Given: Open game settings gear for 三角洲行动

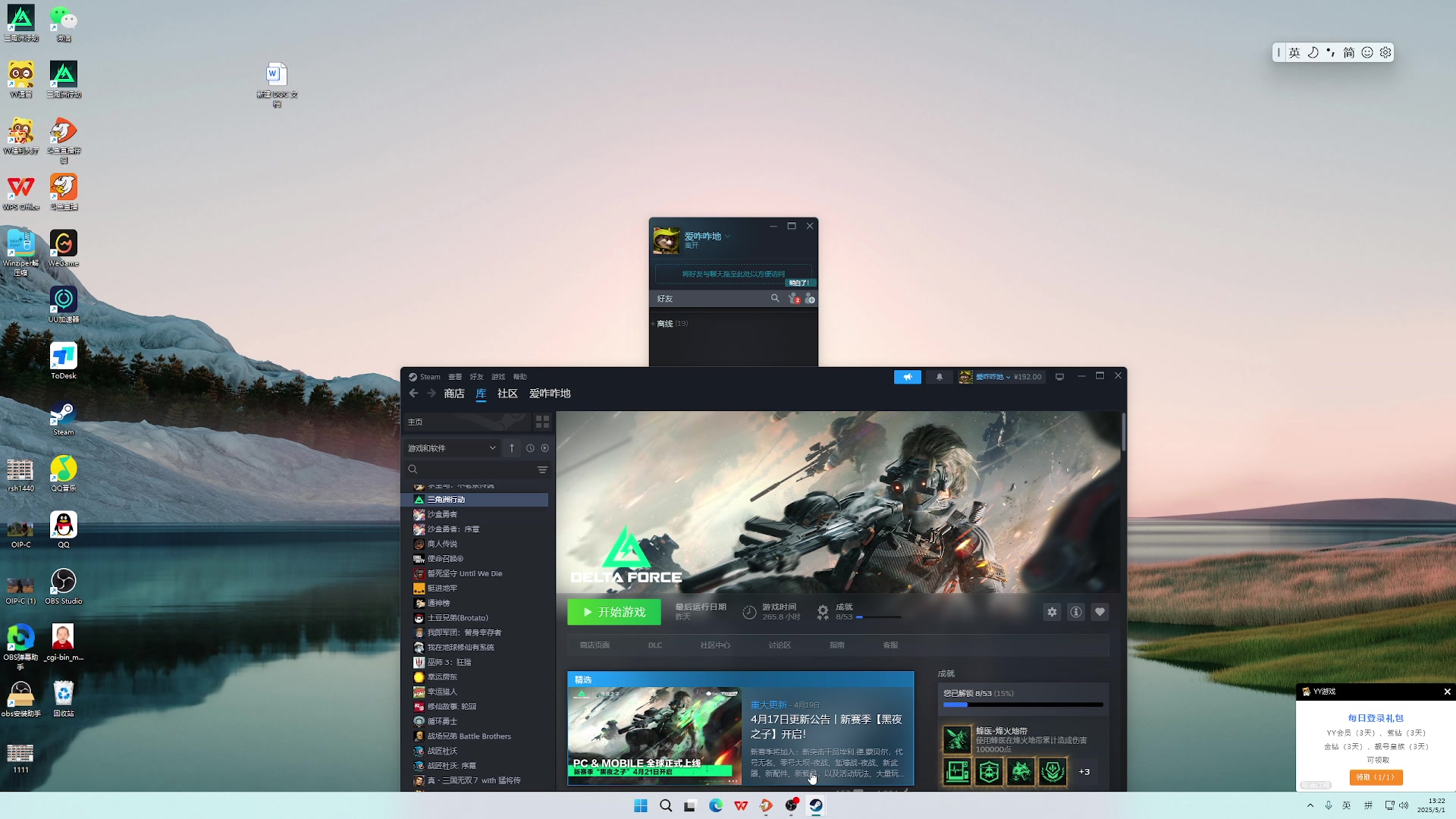Looking at the screenshot, I should (1052, 612).
